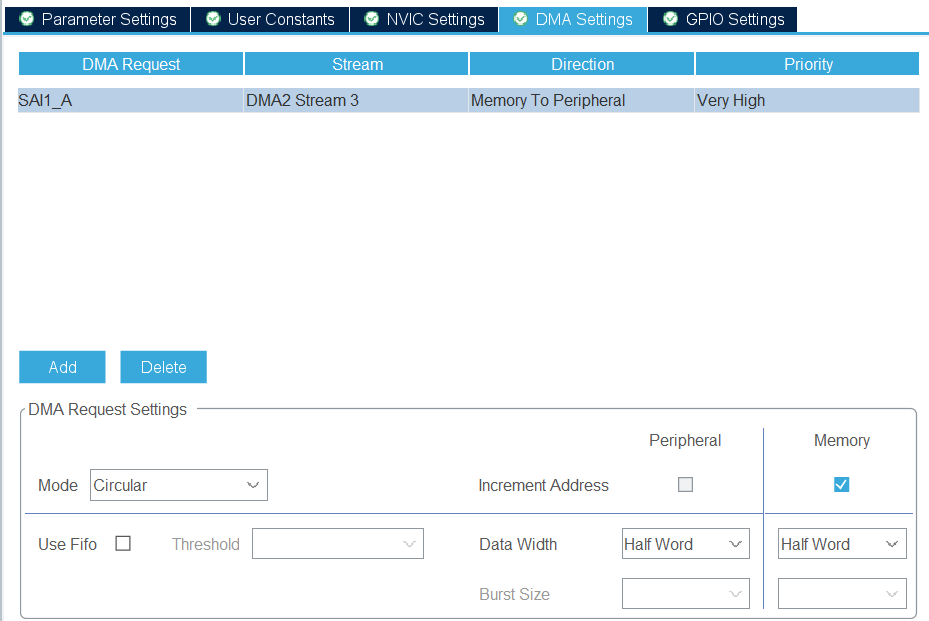Select the DMA Settings tab
This screenshot has height=621, width=929.
[x=573, y=19]
